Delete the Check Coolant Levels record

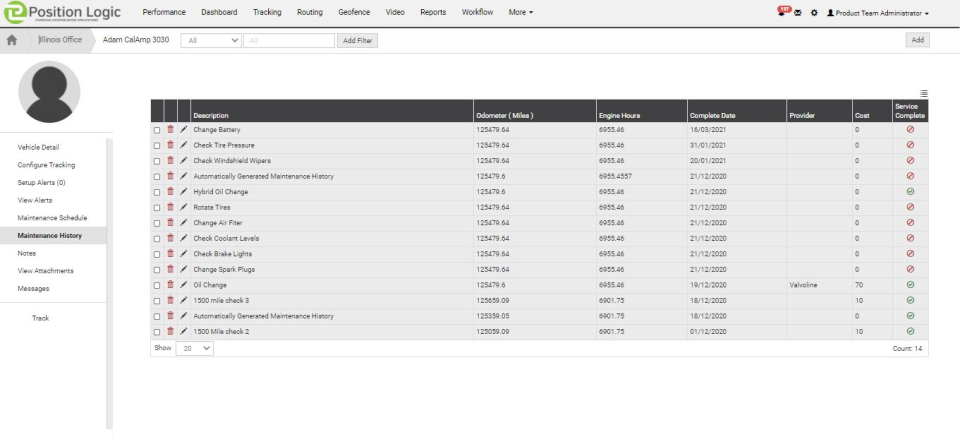pos(170,238)
